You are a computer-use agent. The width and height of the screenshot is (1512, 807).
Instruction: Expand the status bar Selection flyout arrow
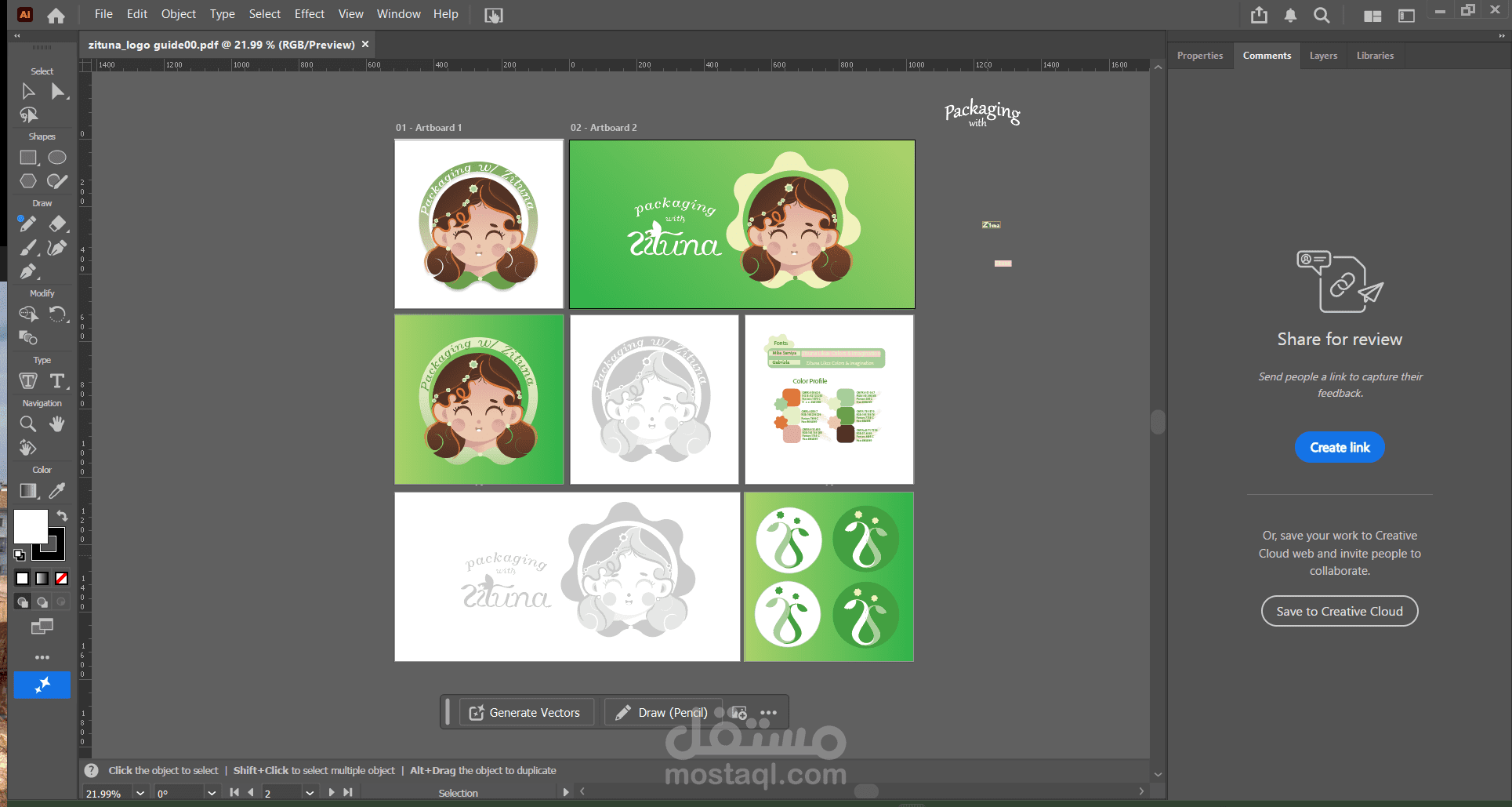tap(566, 793)
